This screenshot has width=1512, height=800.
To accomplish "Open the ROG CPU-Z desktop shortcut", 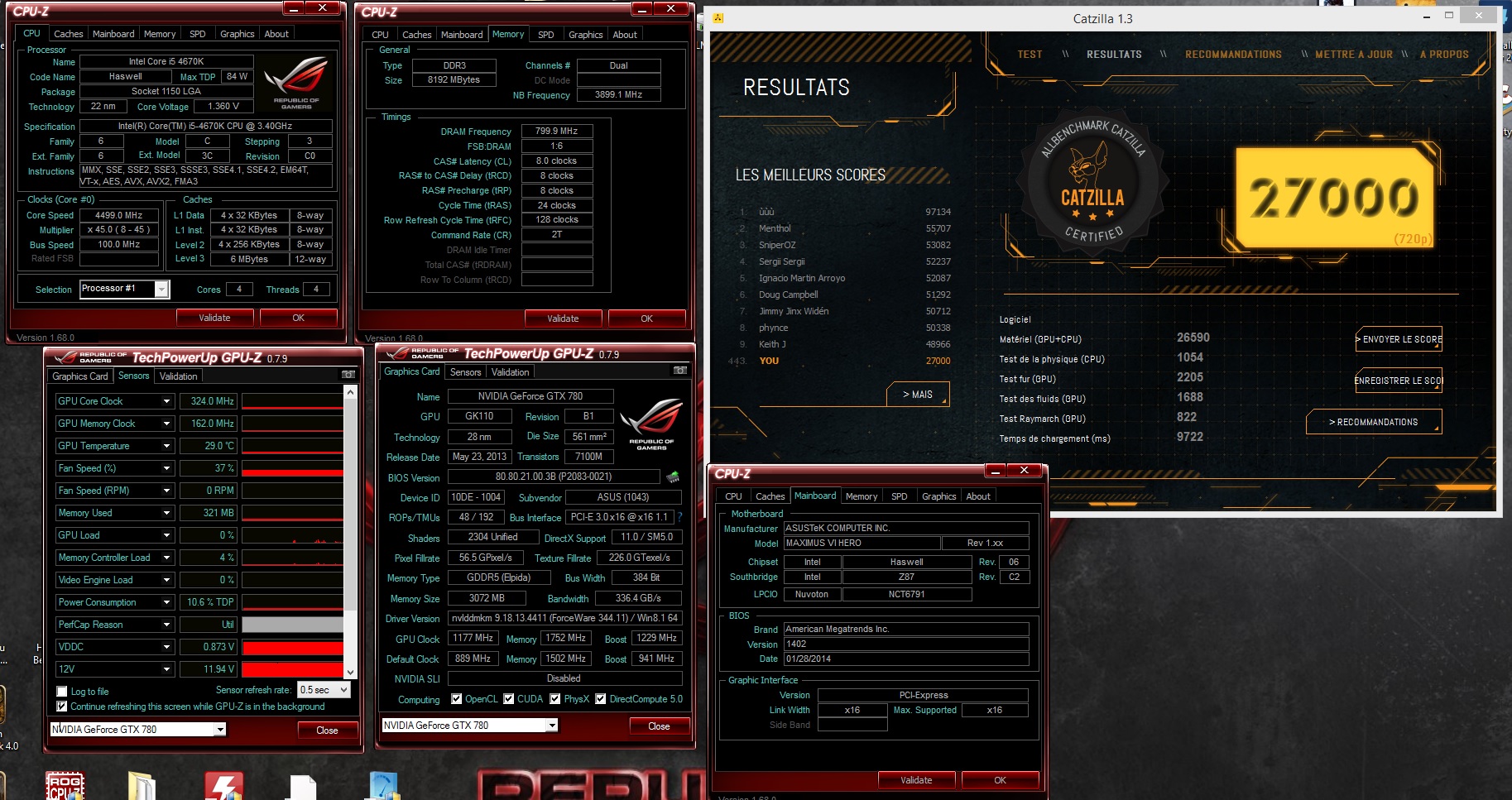I will click(65, 785).
